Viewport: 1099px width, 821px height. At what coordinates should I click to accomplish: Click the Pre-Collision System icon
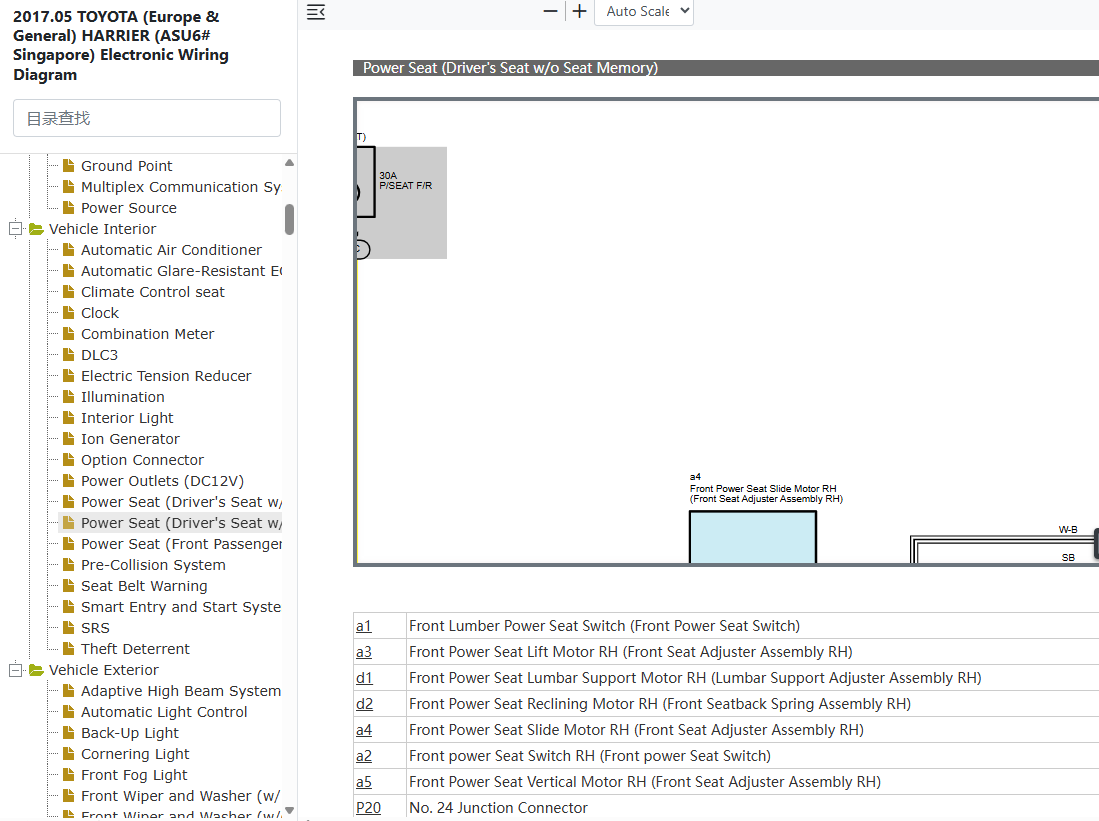[x=69, y=565]
